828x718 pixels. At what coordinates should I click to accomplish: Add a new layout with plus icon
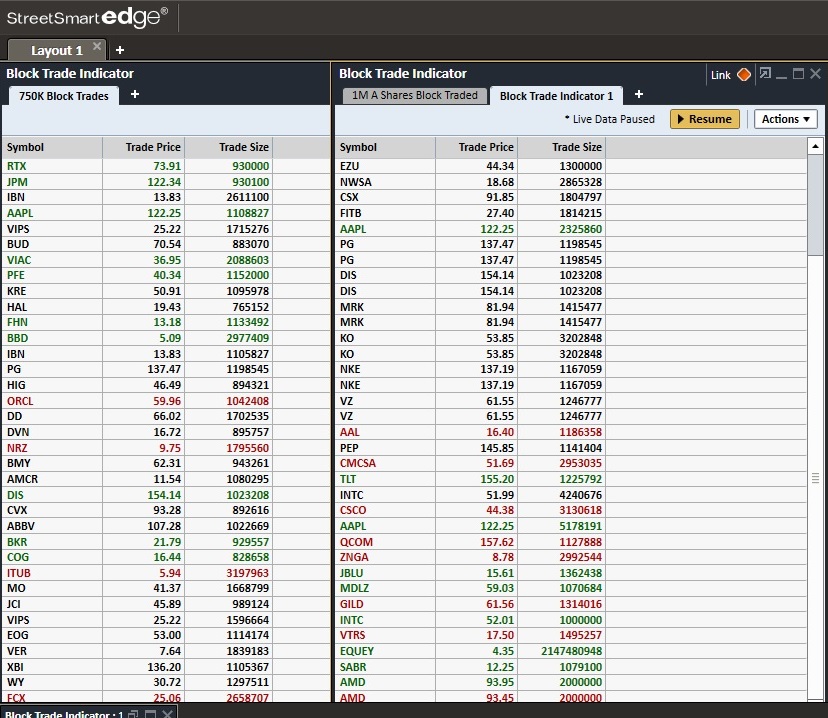(120, 50)
